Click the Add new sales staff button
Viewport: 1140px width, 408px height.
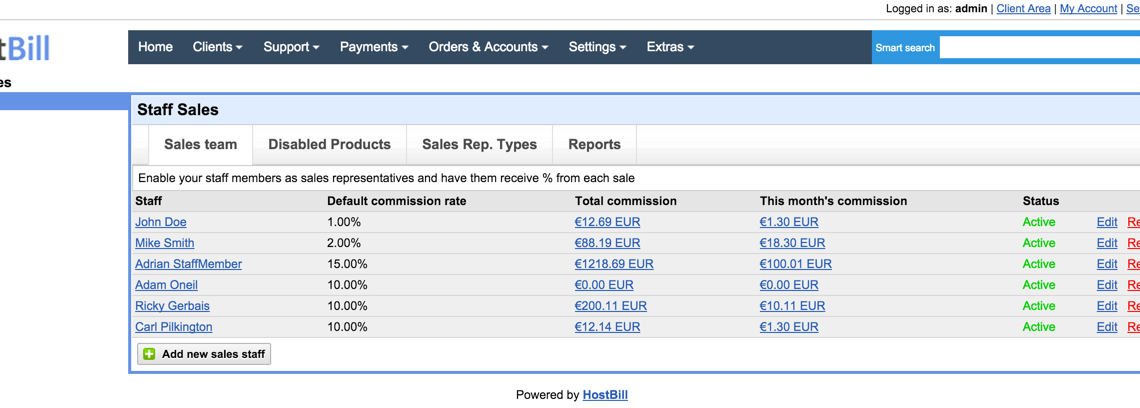(x=204, y=354)
